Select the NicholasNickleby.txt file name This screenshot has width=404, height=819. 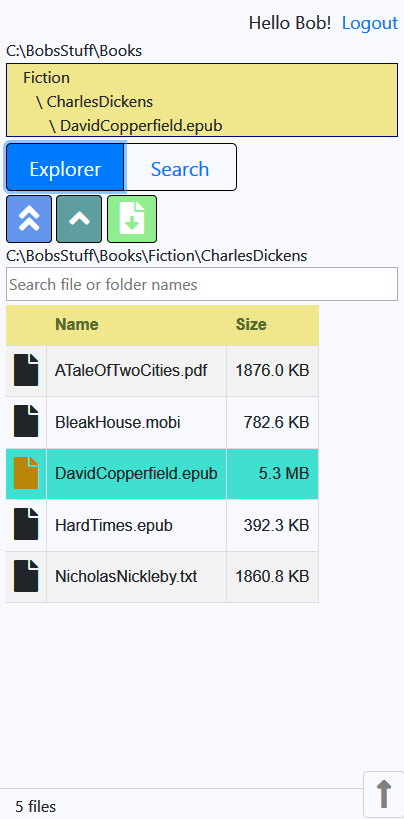pyautogui.click(x=126, y=577)
